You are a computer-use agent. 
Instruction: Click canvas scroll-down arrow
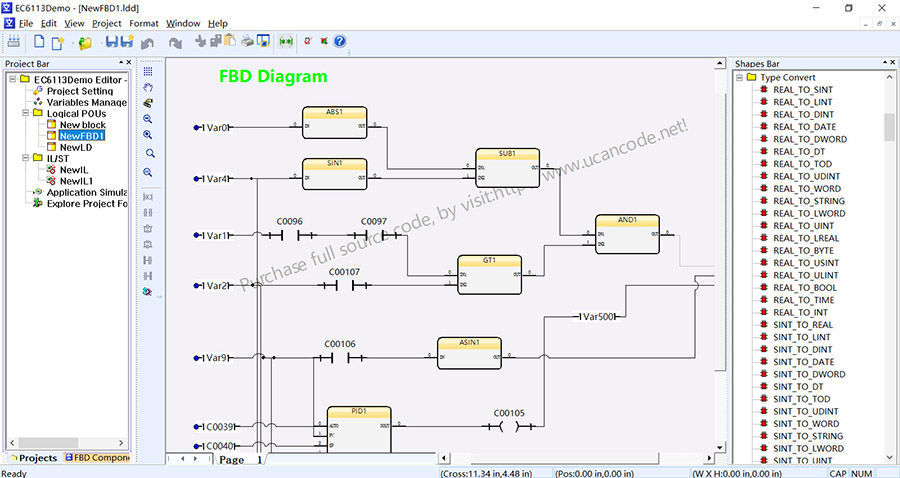(720, 448)
